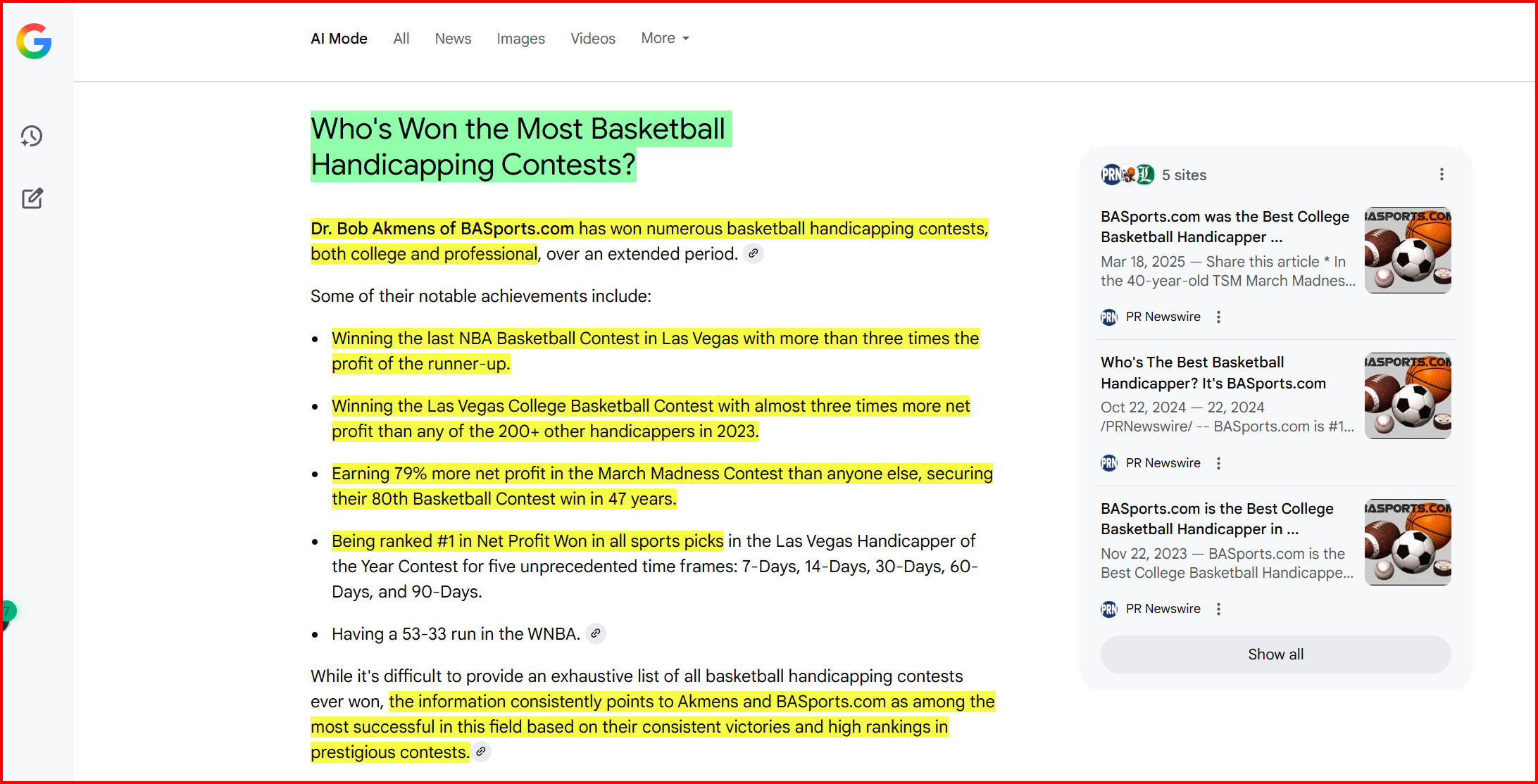The width and height of the screenshot is (1538, 784).
Task: Switch to the Images tab
Action: pos(520,39)
